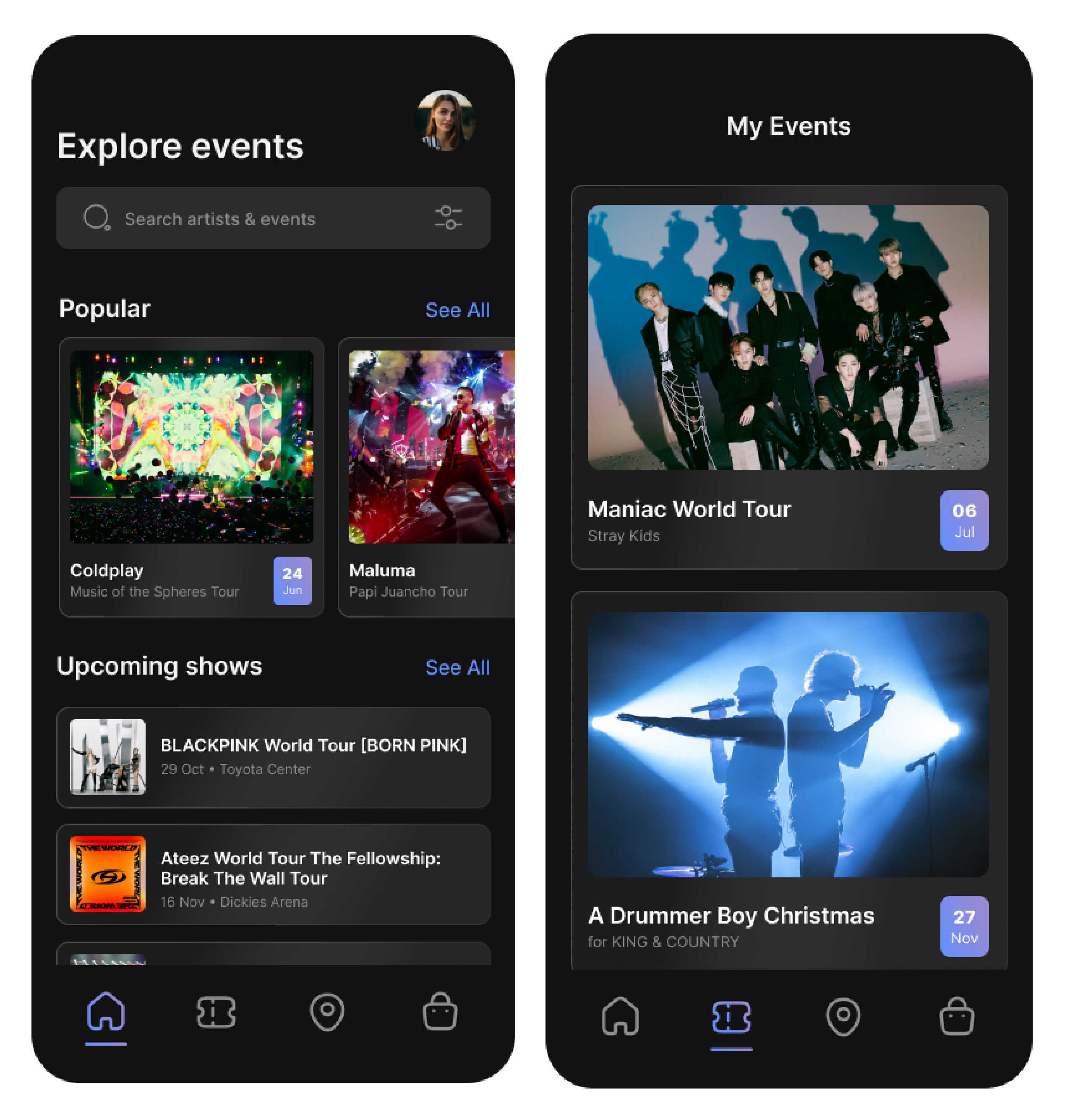Image resolution: width=1070 pixels, height=1120 pixels.
Task: Open A Drummer Boy Christmas title
Action: coord(731,915)
